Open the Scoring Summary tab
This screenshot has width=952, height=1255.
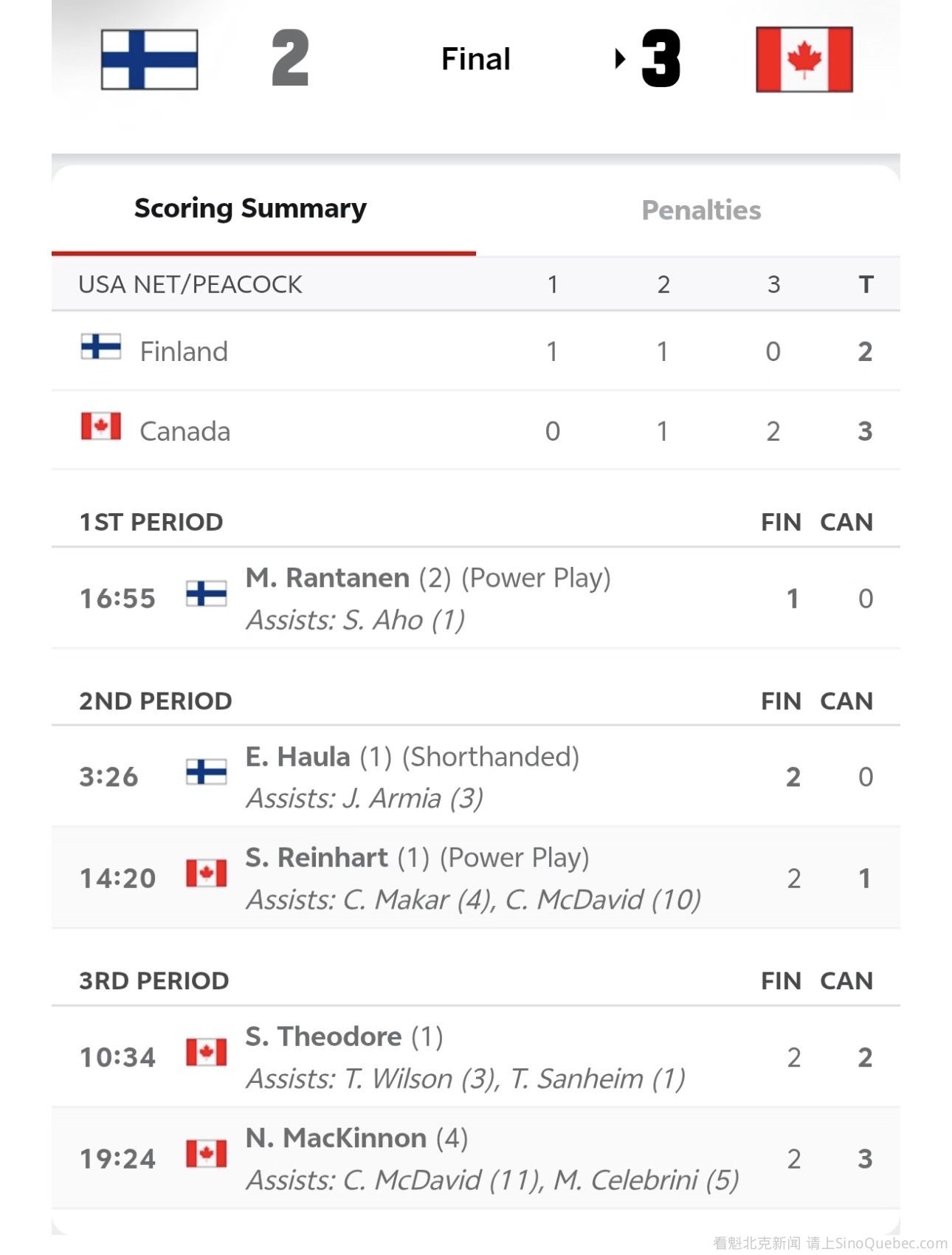(x=250, y=209)
